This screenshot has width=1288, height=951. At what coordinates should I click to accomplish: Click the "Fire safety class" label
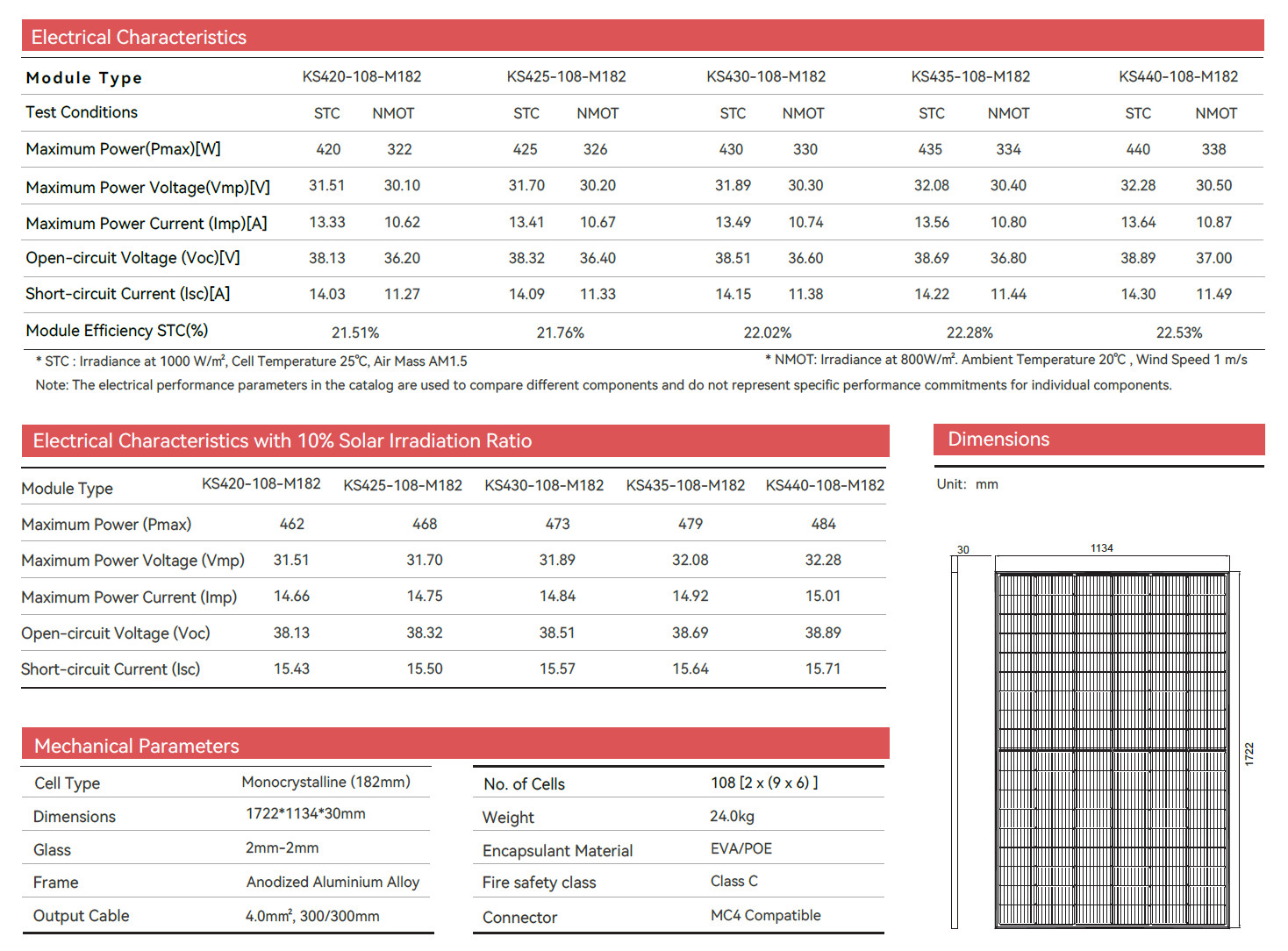pyautogui.click(x=539, y=883)
